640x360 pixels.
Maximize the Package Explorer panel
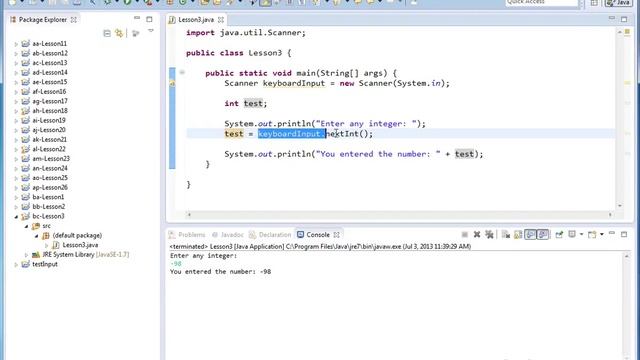pos(149,20)
